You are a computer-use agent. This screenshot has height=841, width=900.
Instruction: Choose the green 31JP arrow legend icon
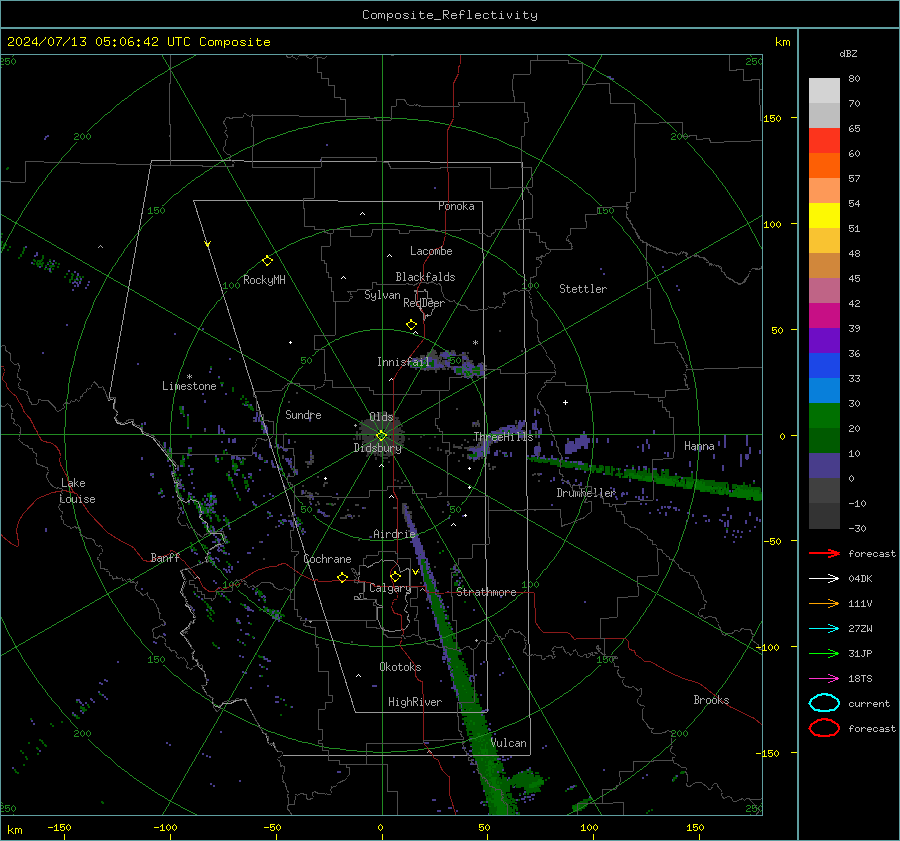point(824,653)
